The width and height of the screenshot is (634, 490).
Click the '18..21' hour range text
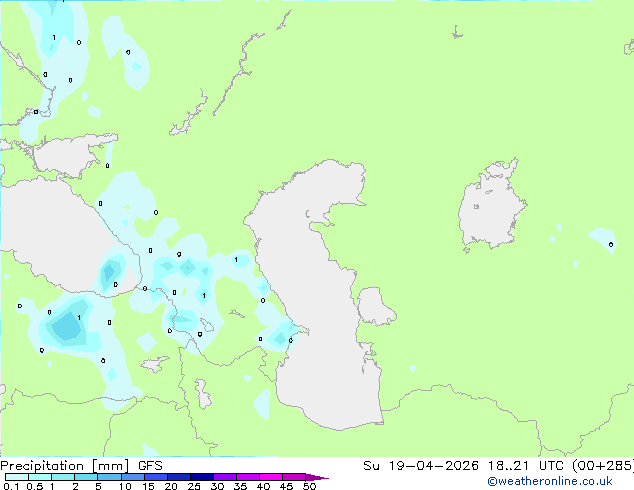(508, 466)
